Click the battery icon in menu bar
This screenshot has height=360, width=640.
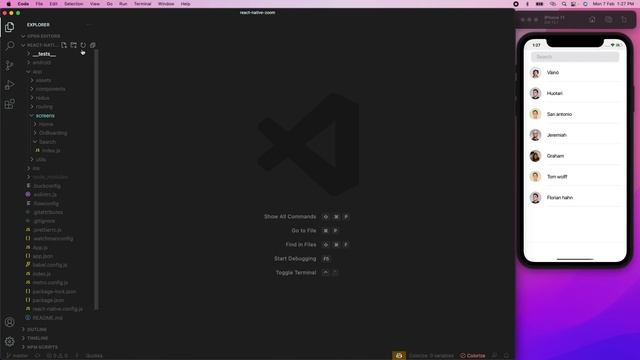539,4
